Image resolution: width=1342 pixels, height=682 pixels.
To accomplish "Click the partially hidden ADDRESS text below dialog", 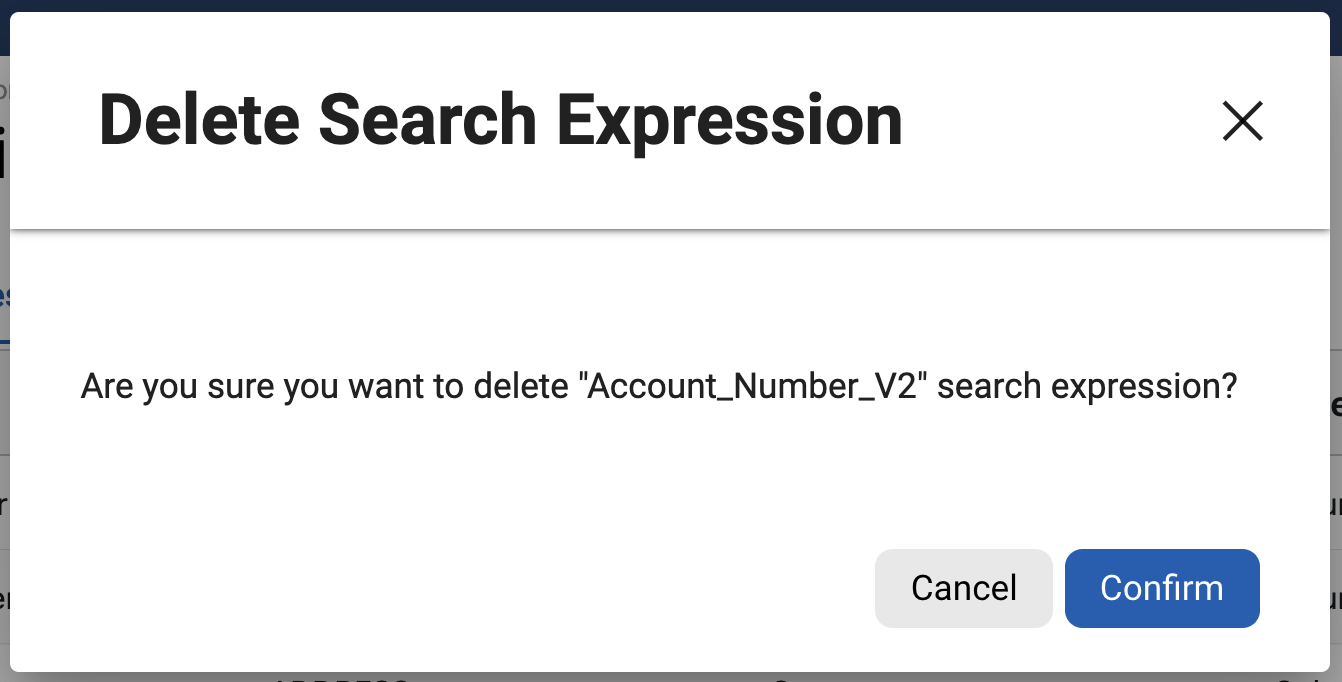I will [340, 678].
